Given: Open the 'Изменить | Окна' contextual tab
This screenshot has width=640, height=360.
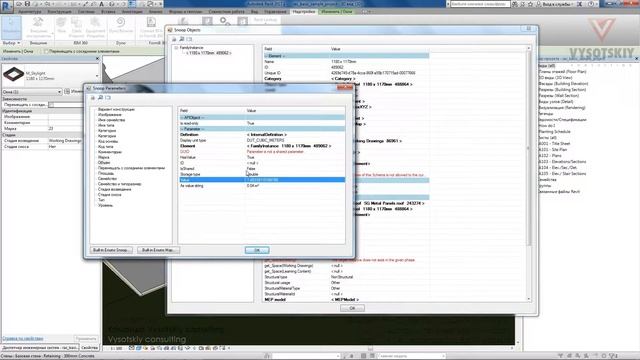Looking at the screenshot, I should (337, 12).
